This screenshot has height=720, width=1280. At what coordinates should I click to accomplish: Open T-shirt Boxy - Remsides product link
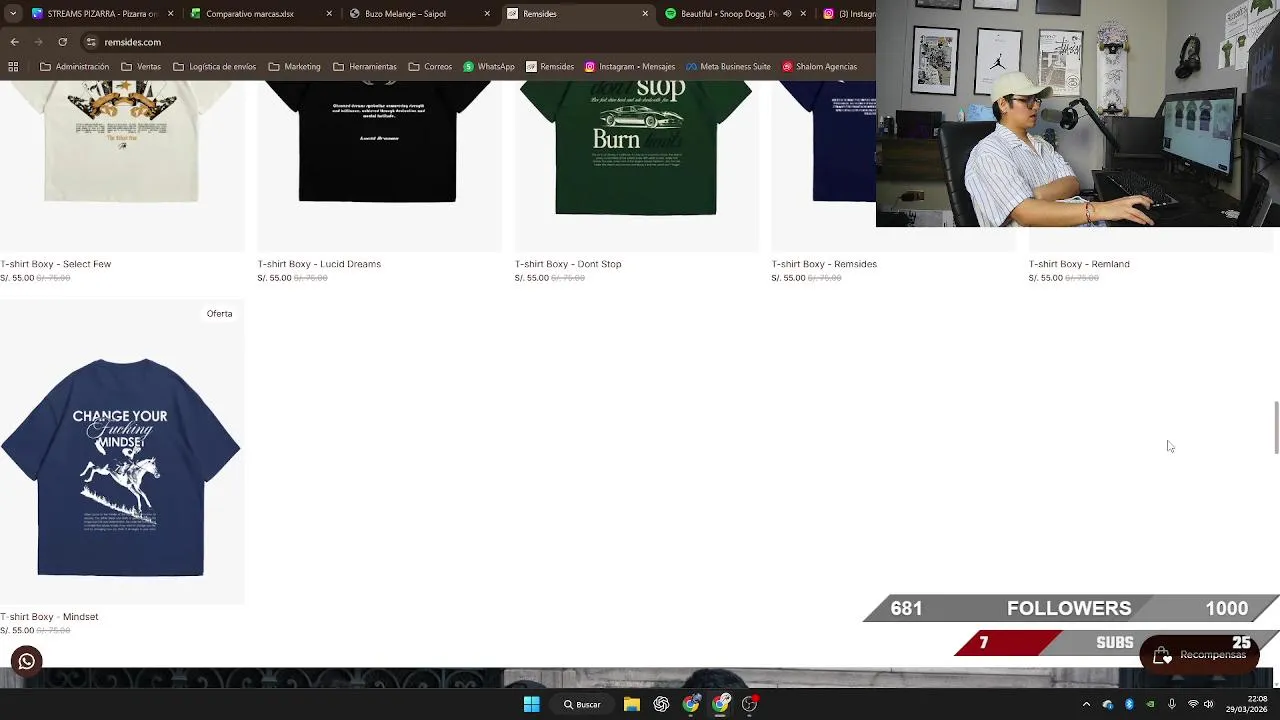[x=824, y=264]
